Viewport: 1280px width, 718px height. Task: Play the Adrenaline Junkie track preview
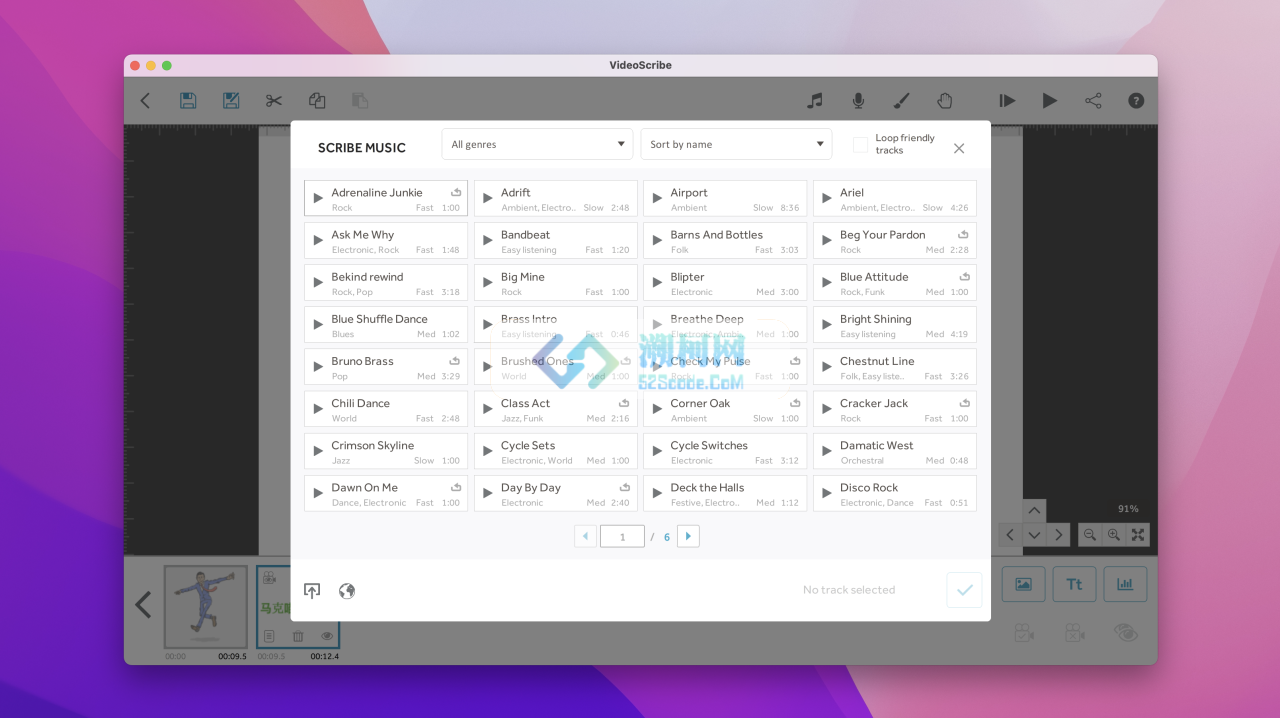(318, 198)
